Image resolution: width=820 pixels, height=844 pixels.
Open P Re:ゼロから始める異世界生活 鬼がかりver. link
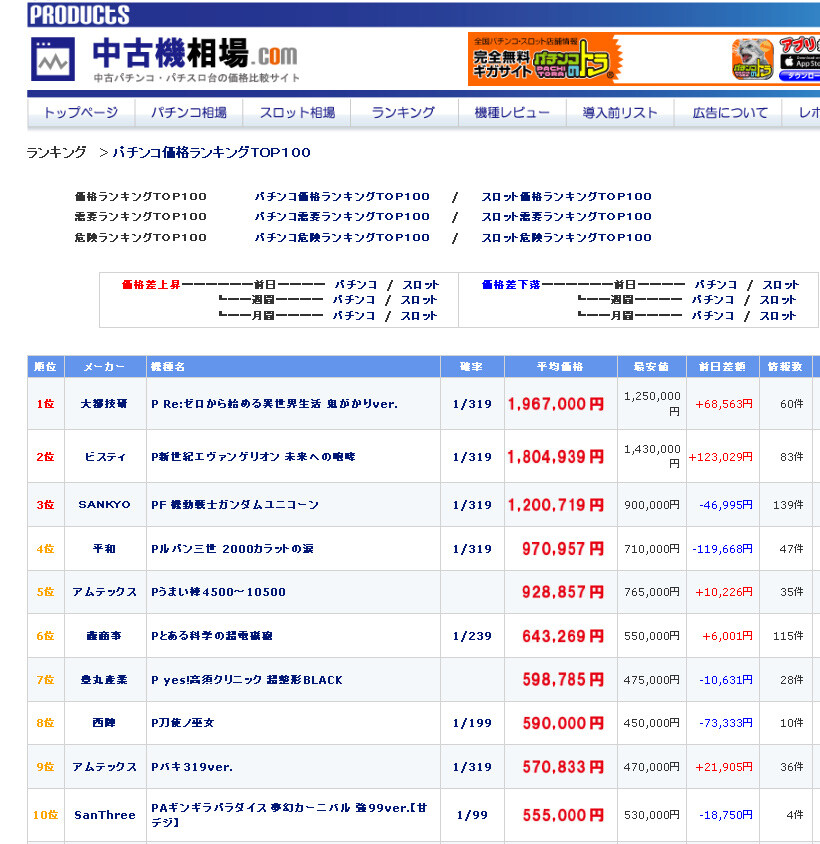tap(275, 404)
